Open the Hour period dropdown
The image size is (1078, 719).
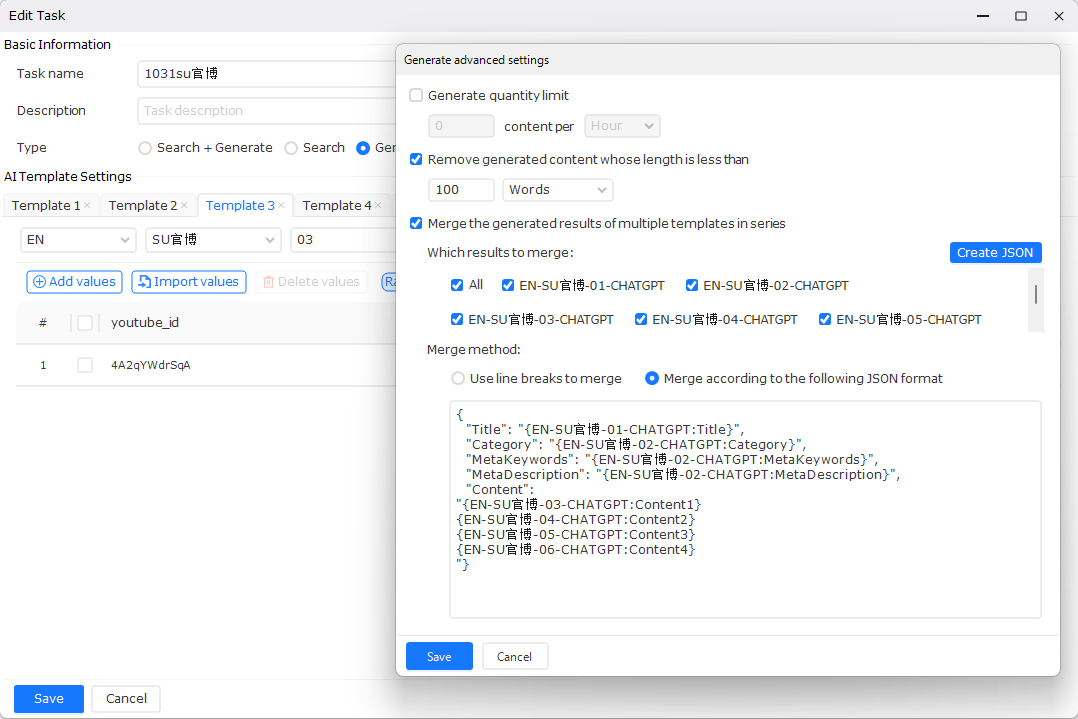point(622,126)
